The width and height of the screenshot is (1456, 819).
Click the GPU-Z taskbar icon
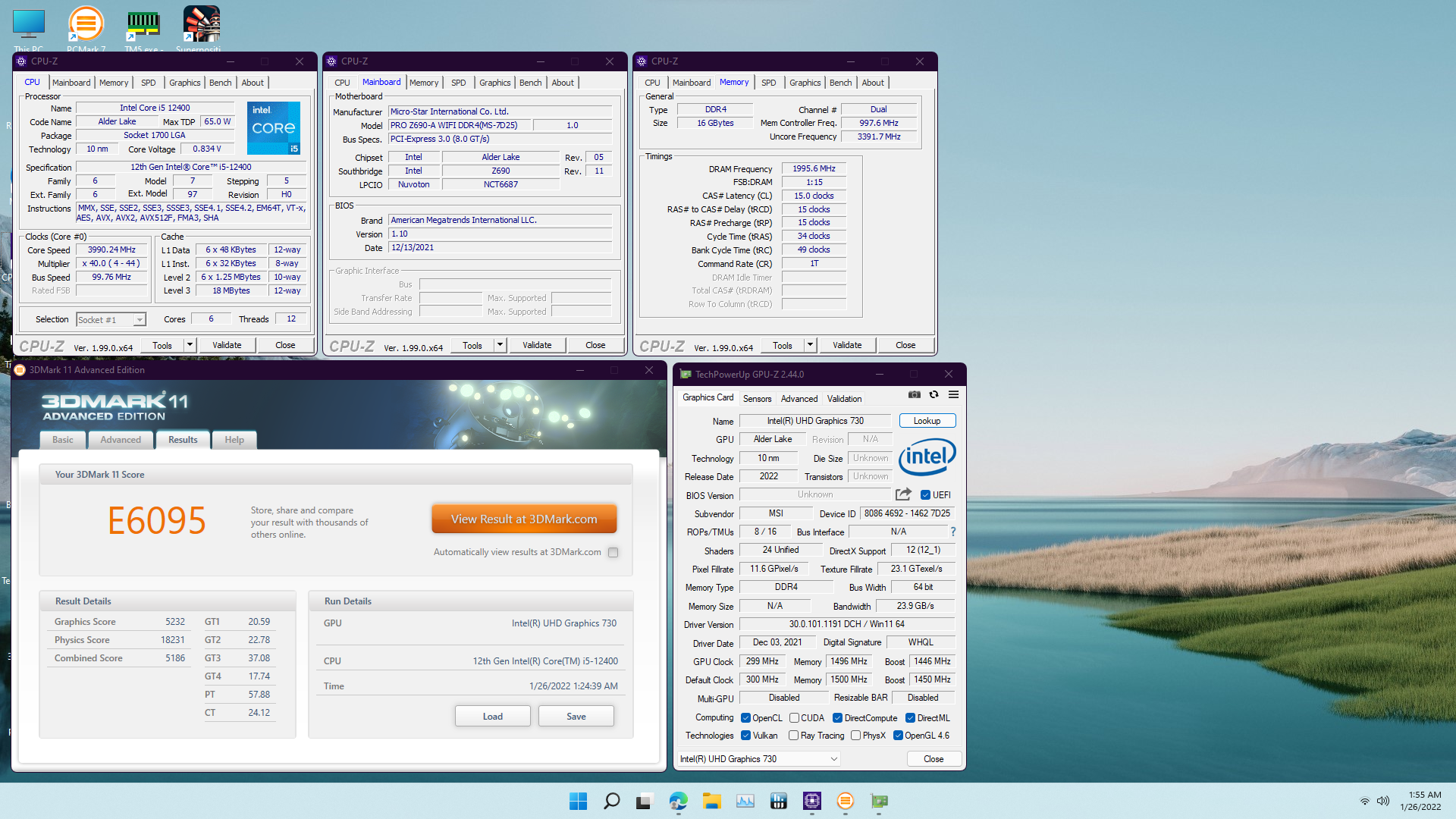pyautogui.click(x=879, y=801)
